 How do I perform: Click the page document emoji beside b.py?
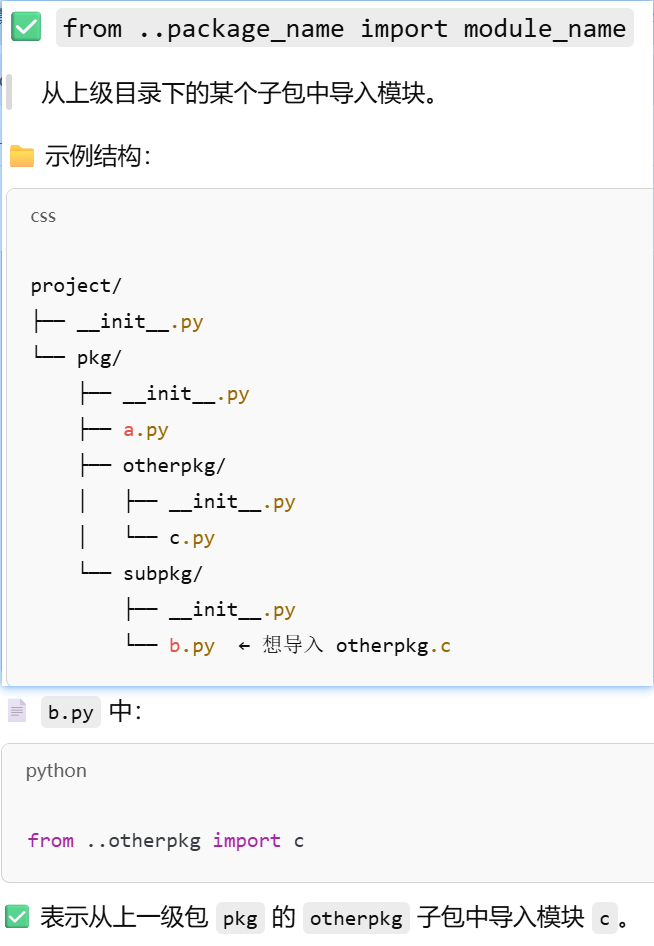[x=17, y=711]
